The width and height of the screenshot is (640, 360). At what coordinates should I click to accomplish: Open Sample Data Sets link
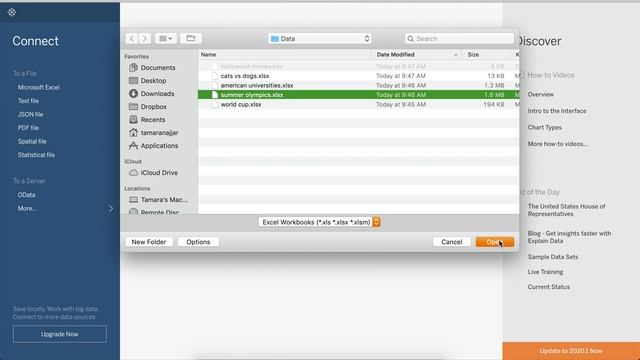click(553, 257)
